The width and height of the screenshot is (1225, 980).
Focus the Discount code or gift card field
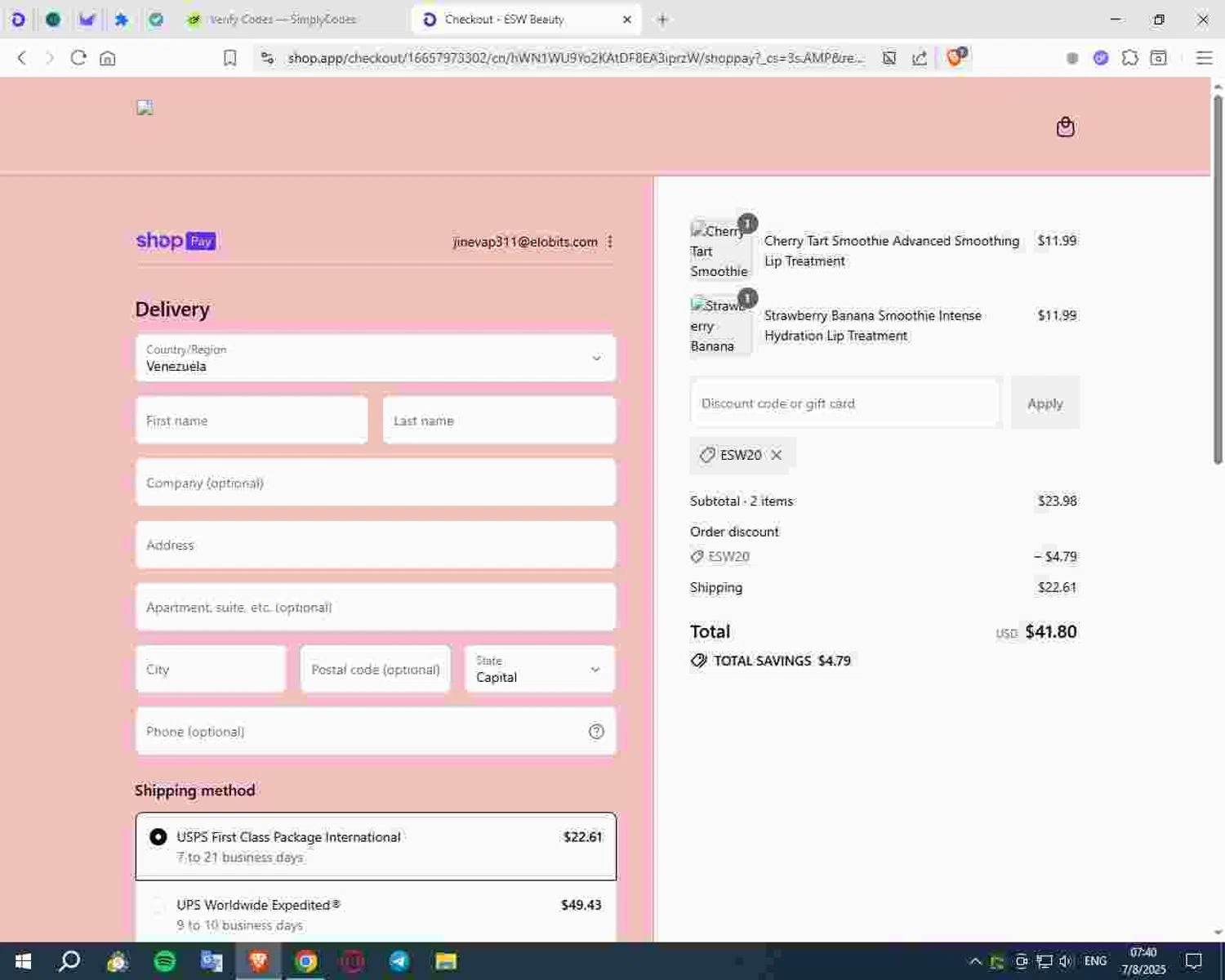[845, 403]
